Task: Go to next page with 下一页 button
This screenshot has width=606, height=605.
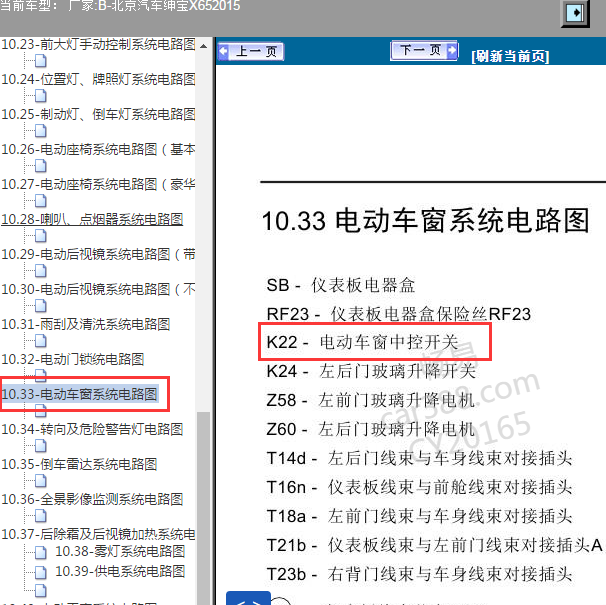Action: coord(425,50)
